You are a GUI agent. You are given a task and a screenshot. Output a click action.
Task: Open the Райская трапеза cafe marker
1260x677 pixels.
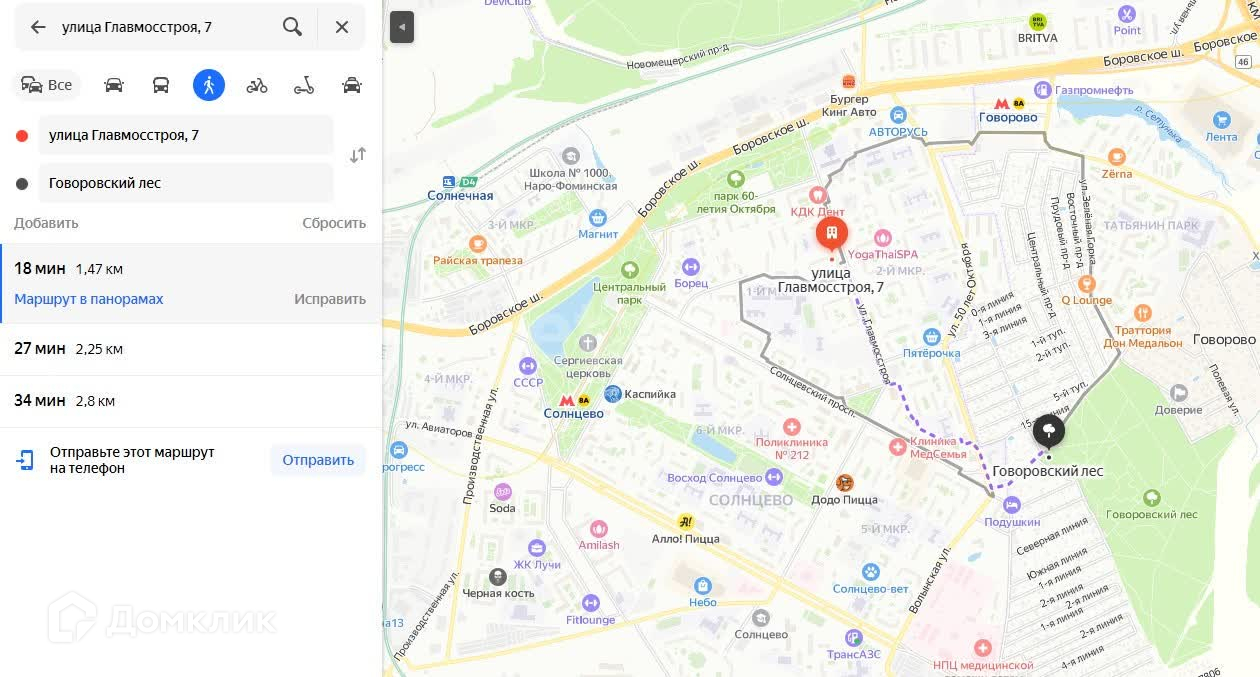coord(478,244)
